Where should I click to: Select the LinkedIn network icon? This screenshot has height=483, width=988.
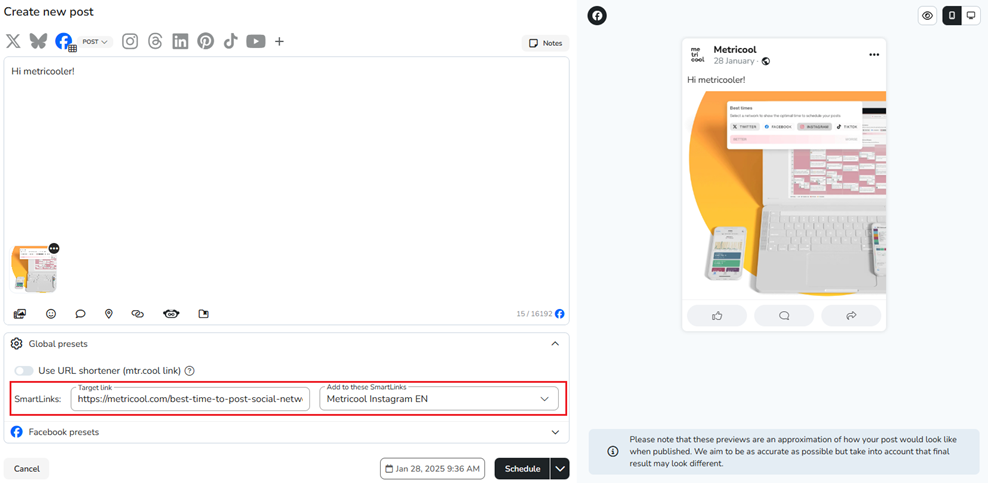click(180, 41)
